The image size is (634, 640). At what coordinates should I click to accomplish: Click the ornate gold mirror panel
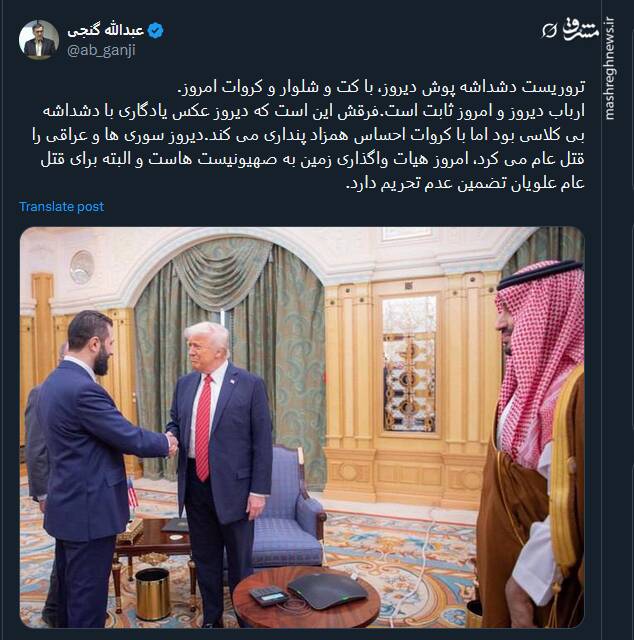tap(409, 364)
